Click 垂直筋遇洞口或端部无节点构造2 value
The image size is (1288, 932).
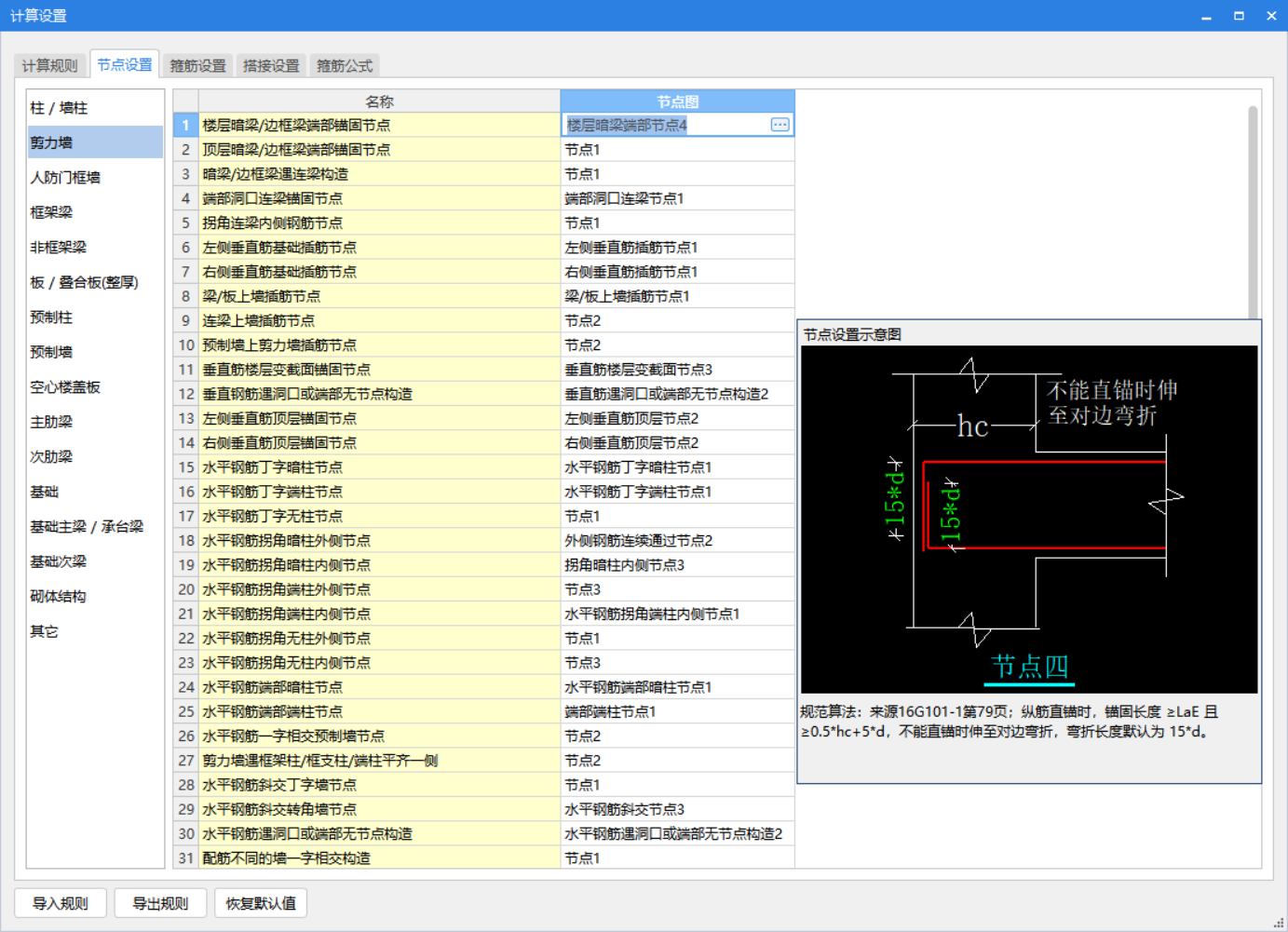tap(677, 394)
